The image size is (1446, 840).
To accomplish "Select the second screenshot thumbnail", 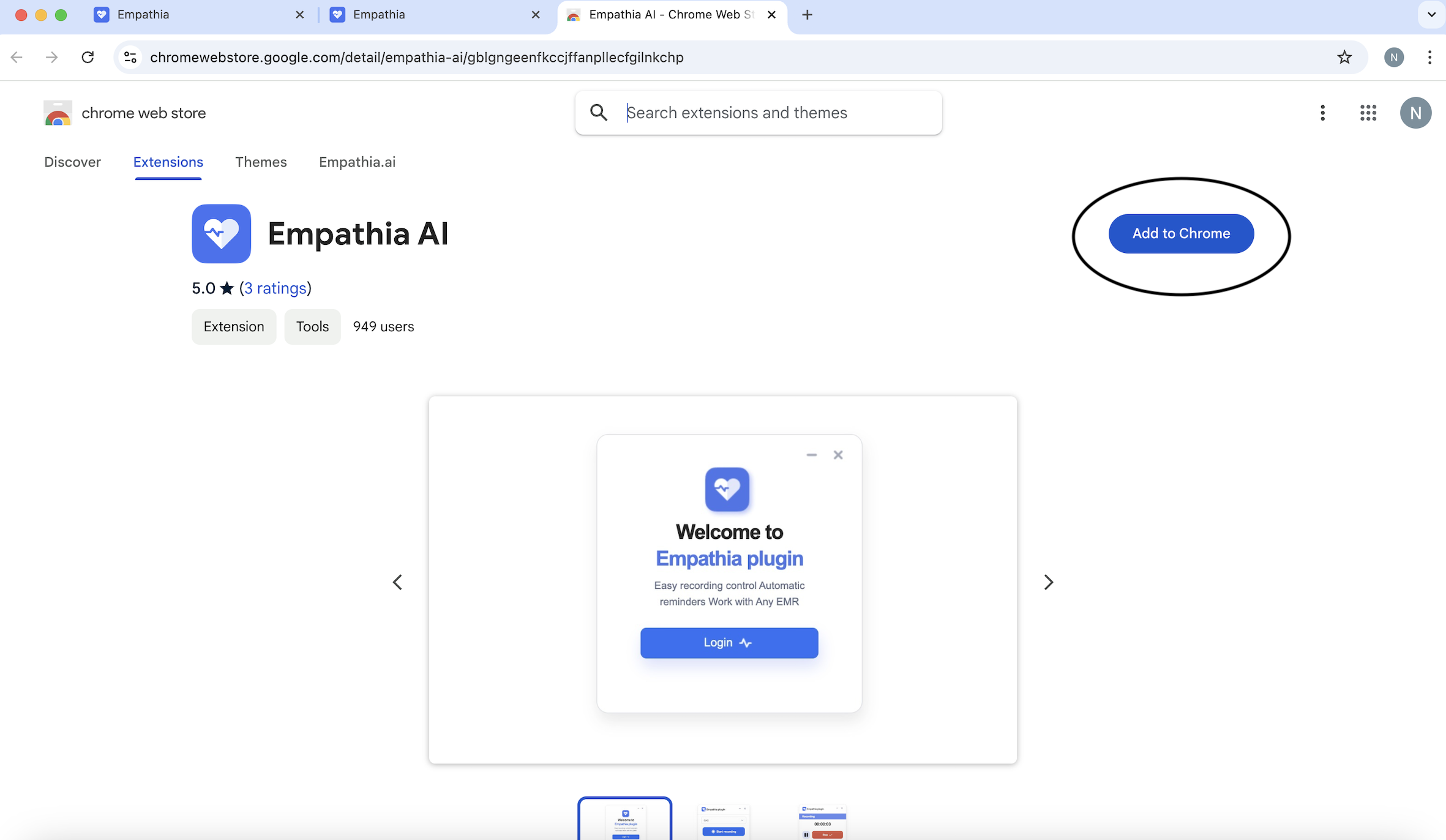I will 723,820.
